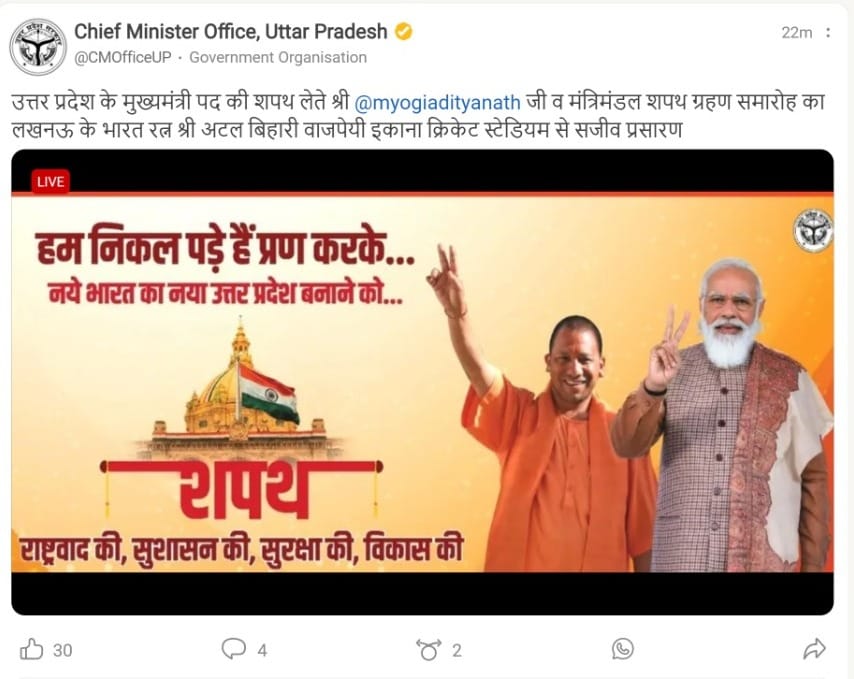Image resolution: width=854 pixels, height=679 pixels.
Task: Open comments via speech bubble icon
Action: (x=234, y=649)
